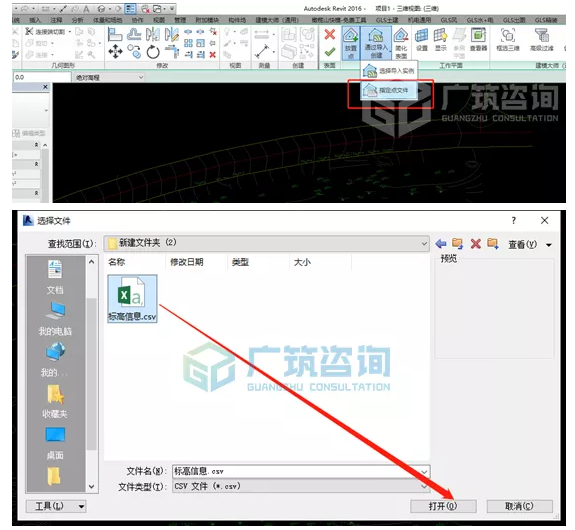Select the Rotate tool circular arrow icon
This screenshot has height=530, width=575.
coord(153,52)
